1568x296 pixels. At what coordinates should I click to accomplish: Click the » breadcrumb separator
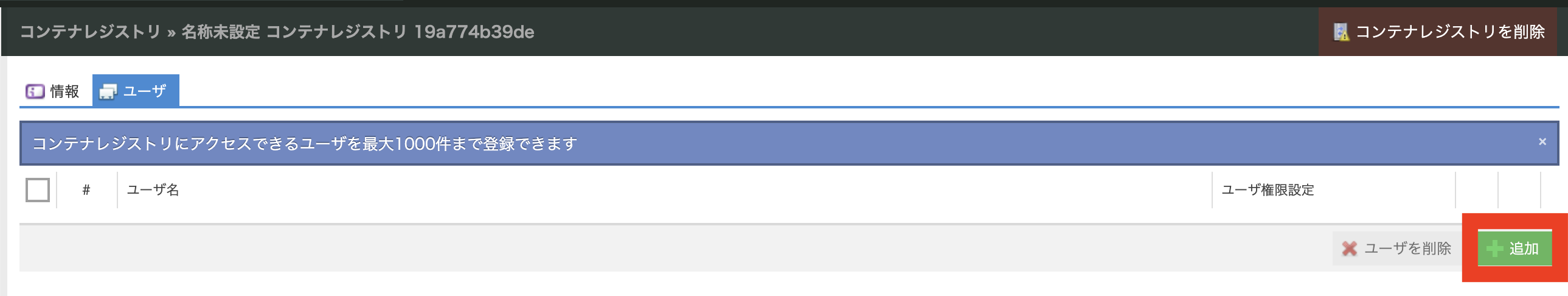pos(171,33)
